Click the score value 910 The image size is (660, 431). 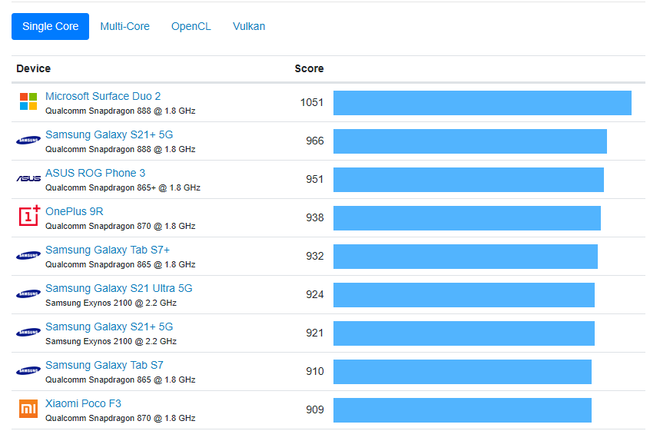314,372
